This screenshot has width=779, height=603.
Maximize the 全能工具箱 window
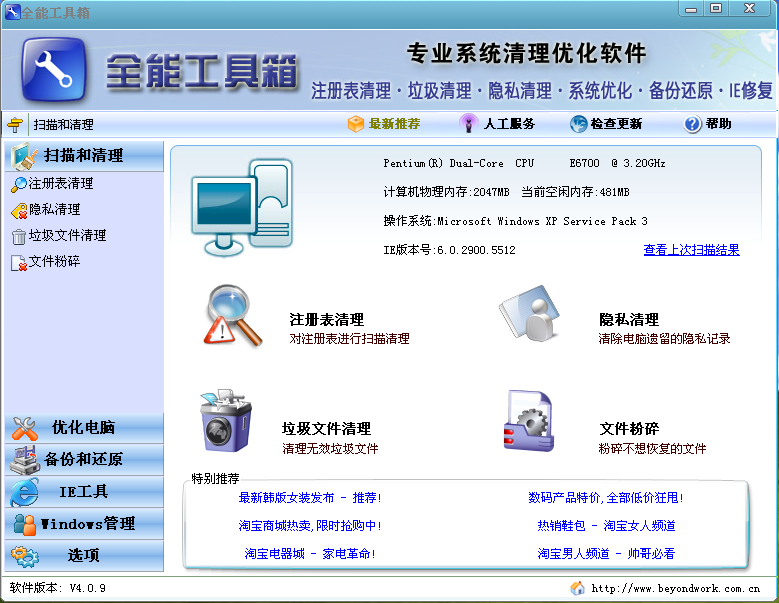pyautogui.click(x=716, y=8)
